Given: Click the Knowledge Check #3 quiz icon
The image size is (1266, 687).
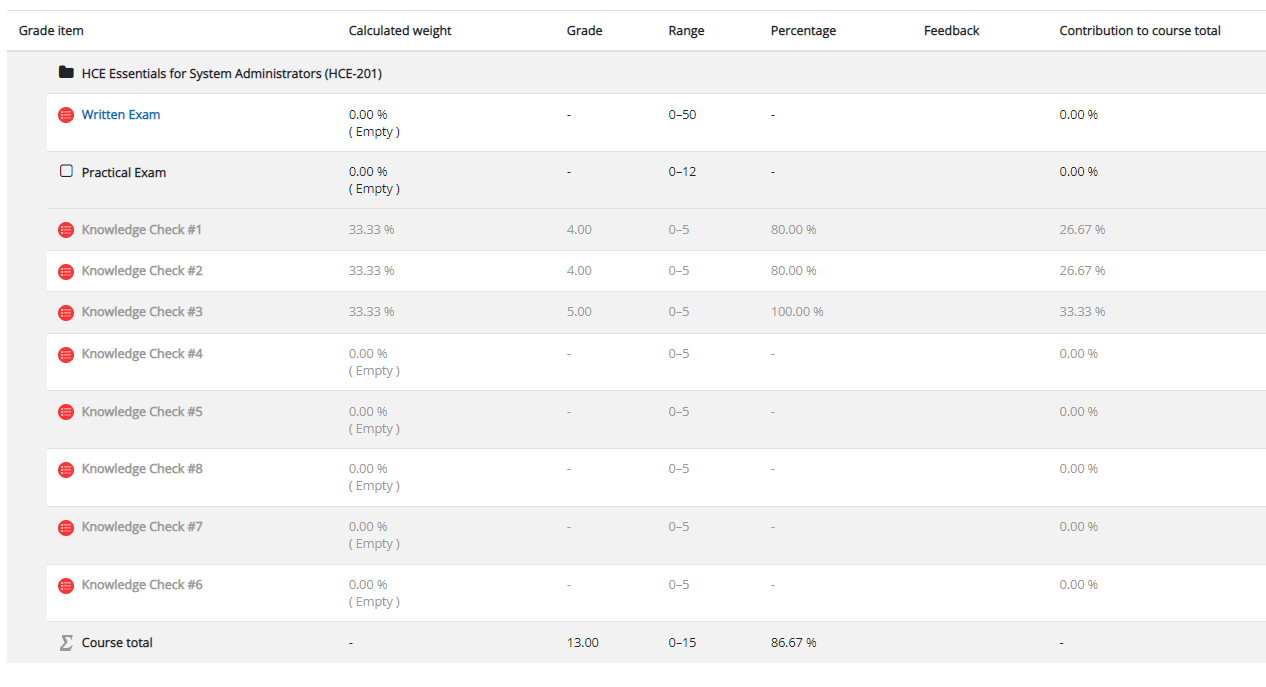Looking at the screenshot, I should [x=66, y=312].
